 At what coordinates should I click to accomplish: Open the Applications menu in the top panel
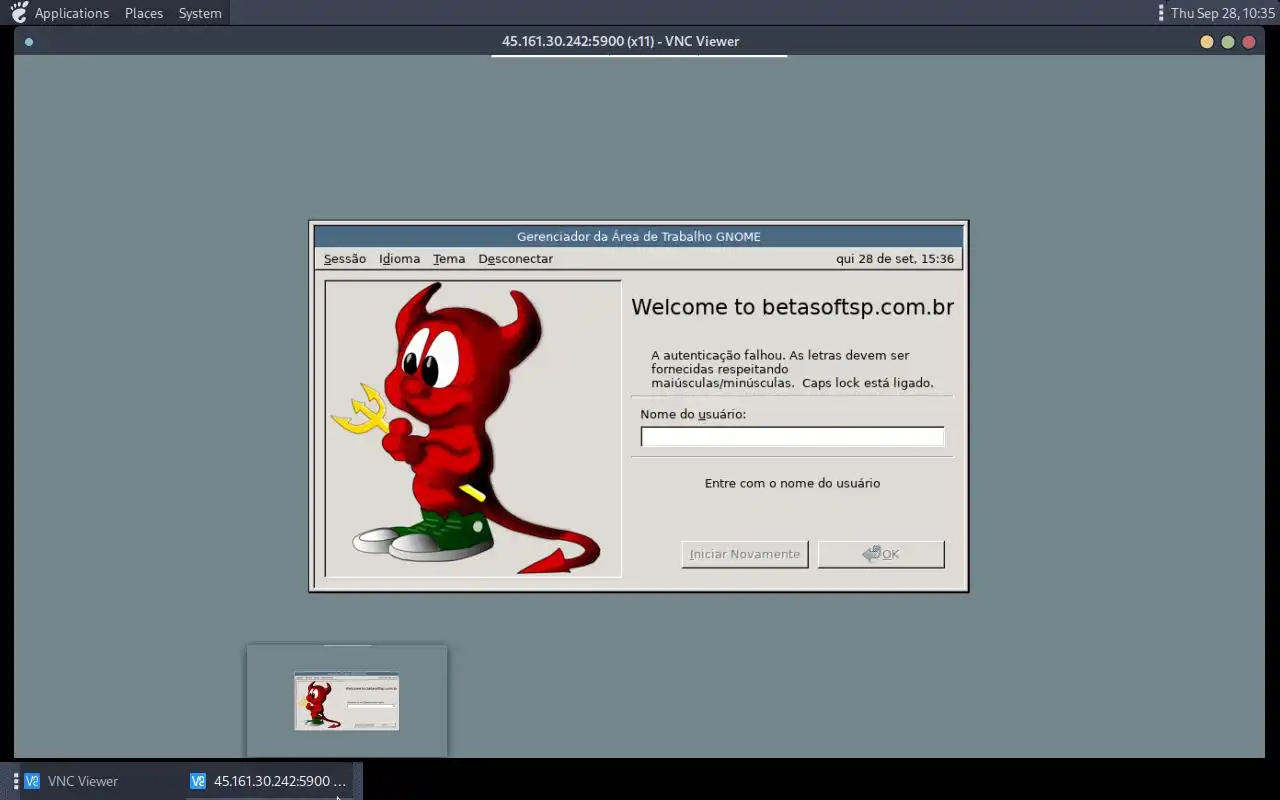72,13
